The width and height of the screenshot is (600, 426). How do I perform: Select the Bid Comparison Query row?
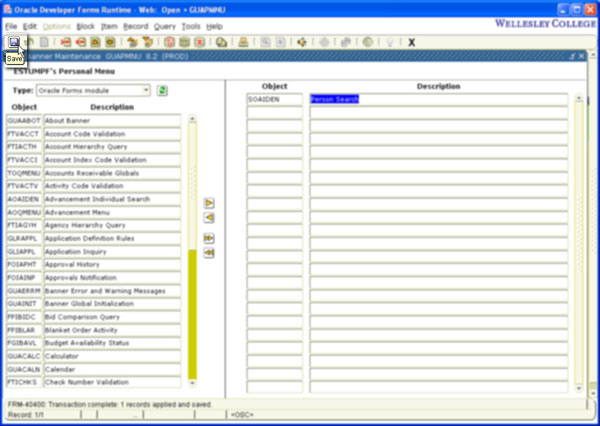(94, 317)
